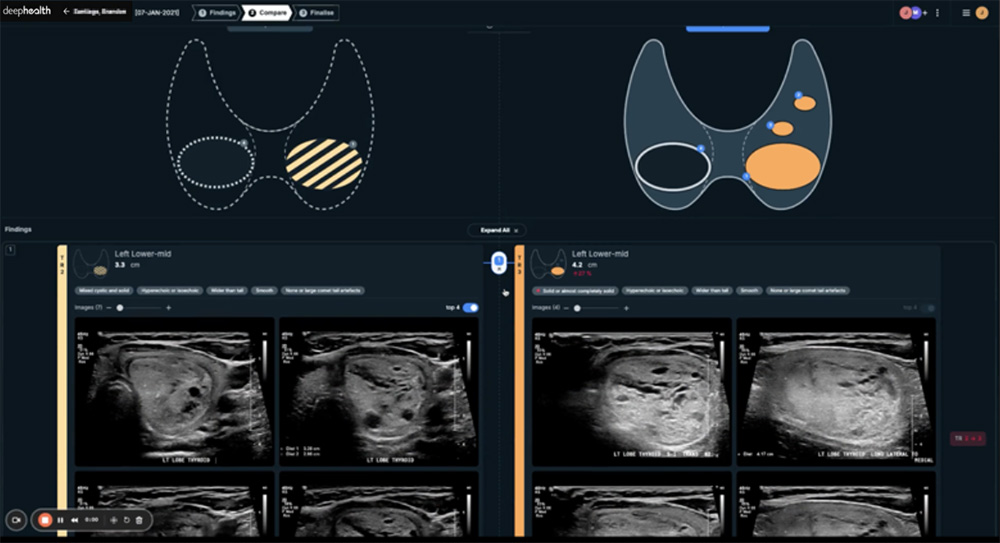Open the Findings step tab
1000x543 pixels.
(217, 13)
